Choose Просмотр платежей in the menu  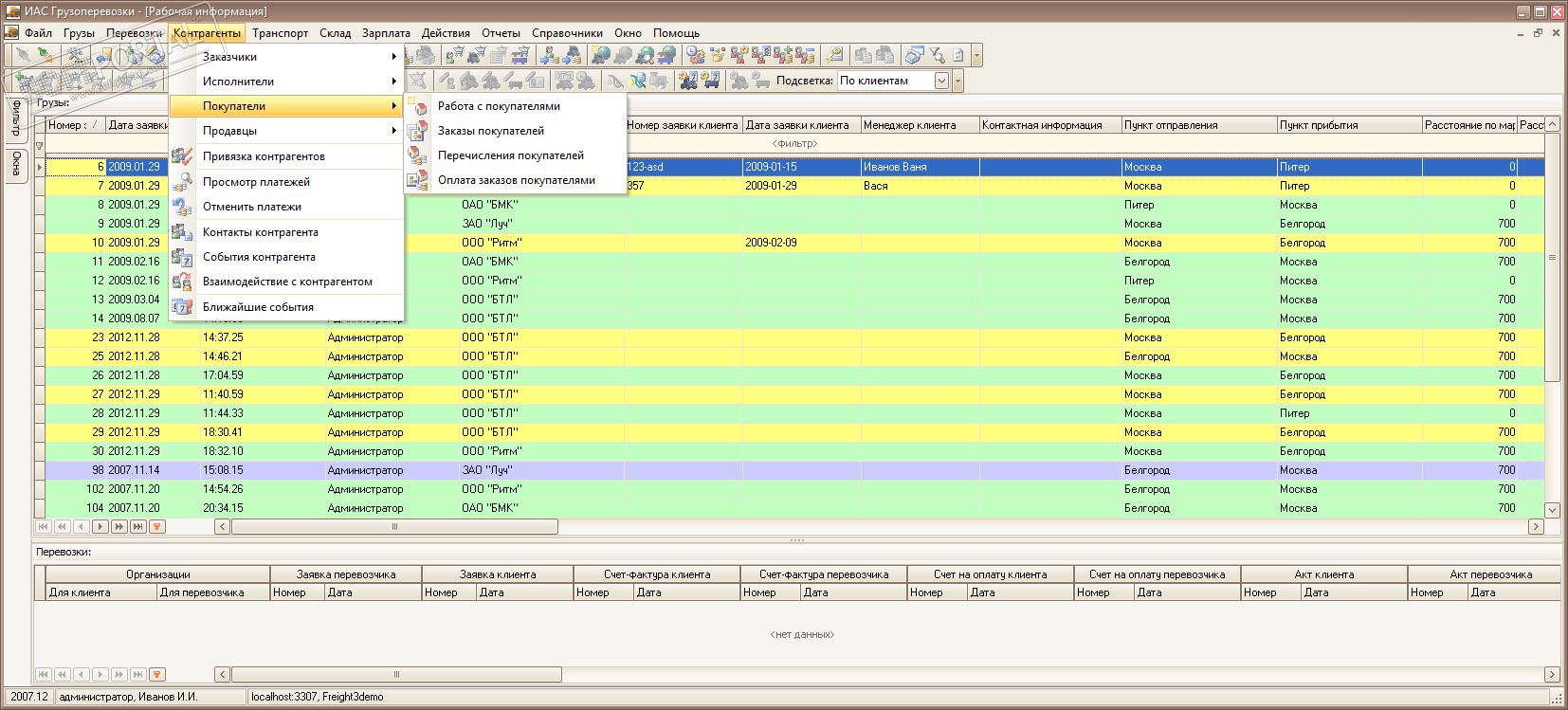[x=256, y=182]
